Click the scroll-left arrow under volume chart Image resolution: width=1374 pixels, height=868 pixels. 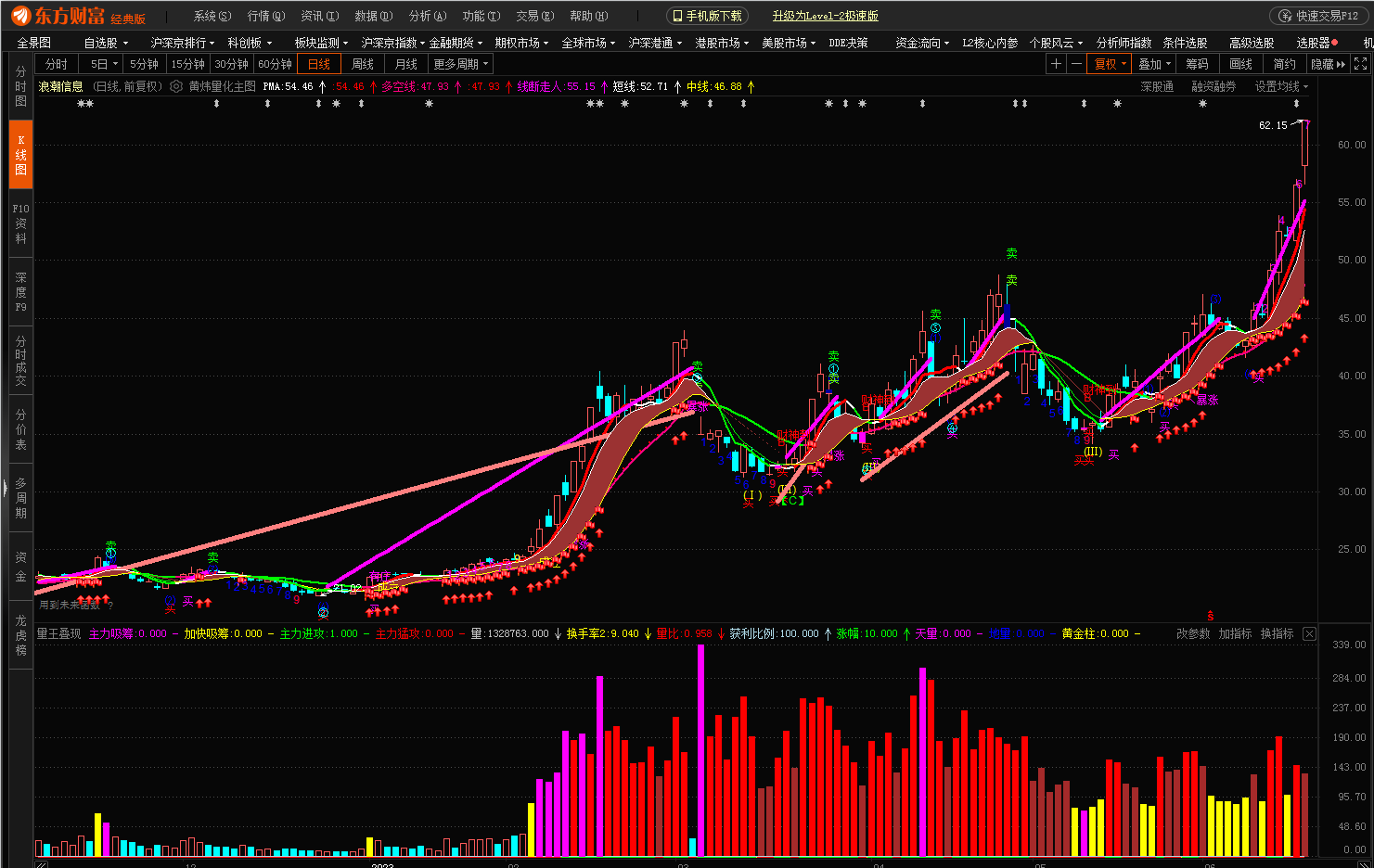tap(41, 864)
